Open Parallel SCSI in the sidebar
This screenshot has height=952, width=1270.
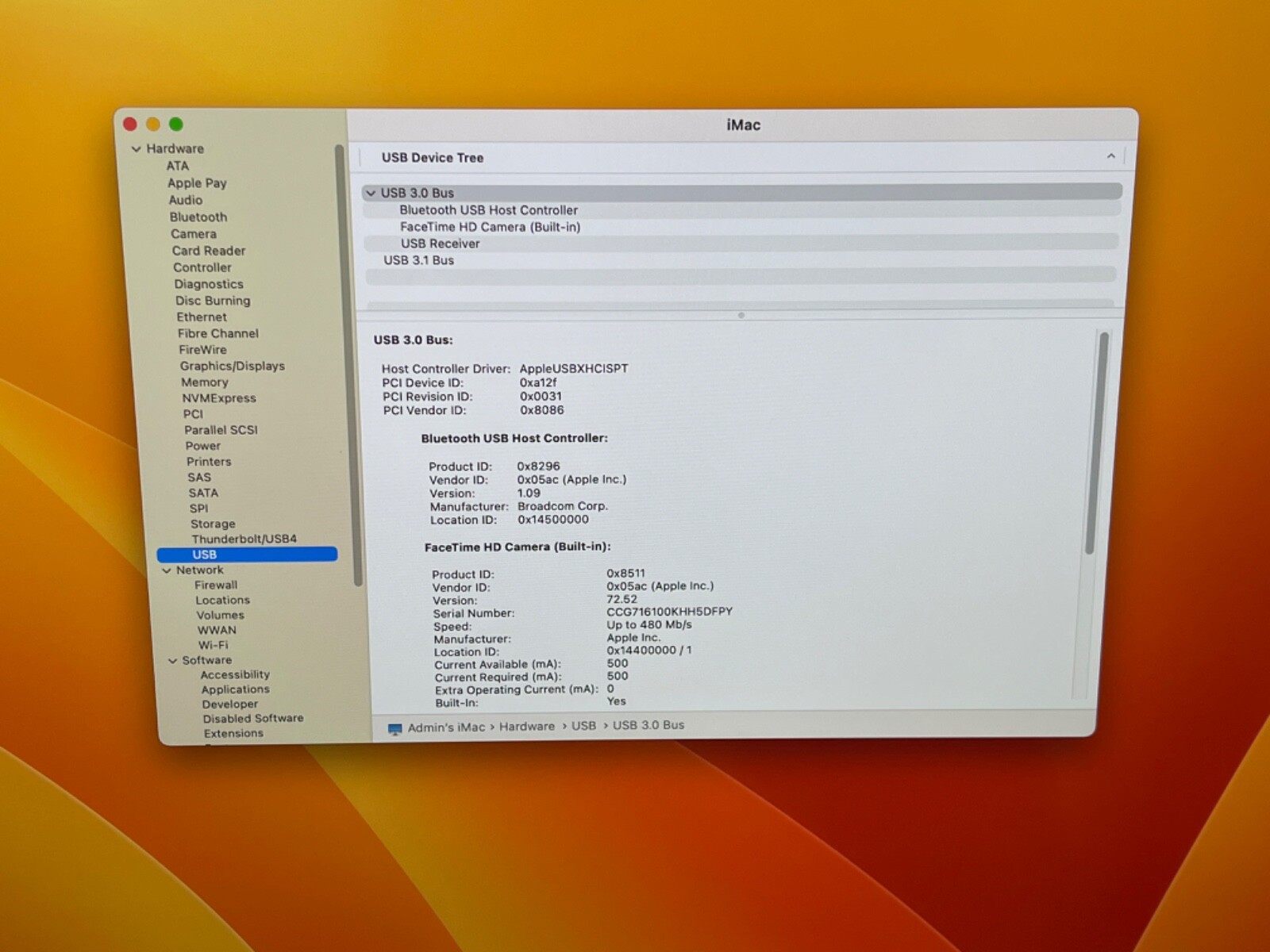click(x=221, y=430)
